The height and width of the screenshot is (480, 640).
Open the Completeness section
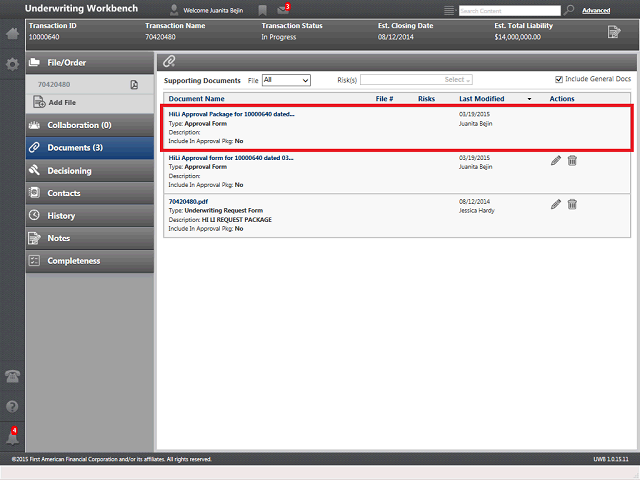pos(90,261)
